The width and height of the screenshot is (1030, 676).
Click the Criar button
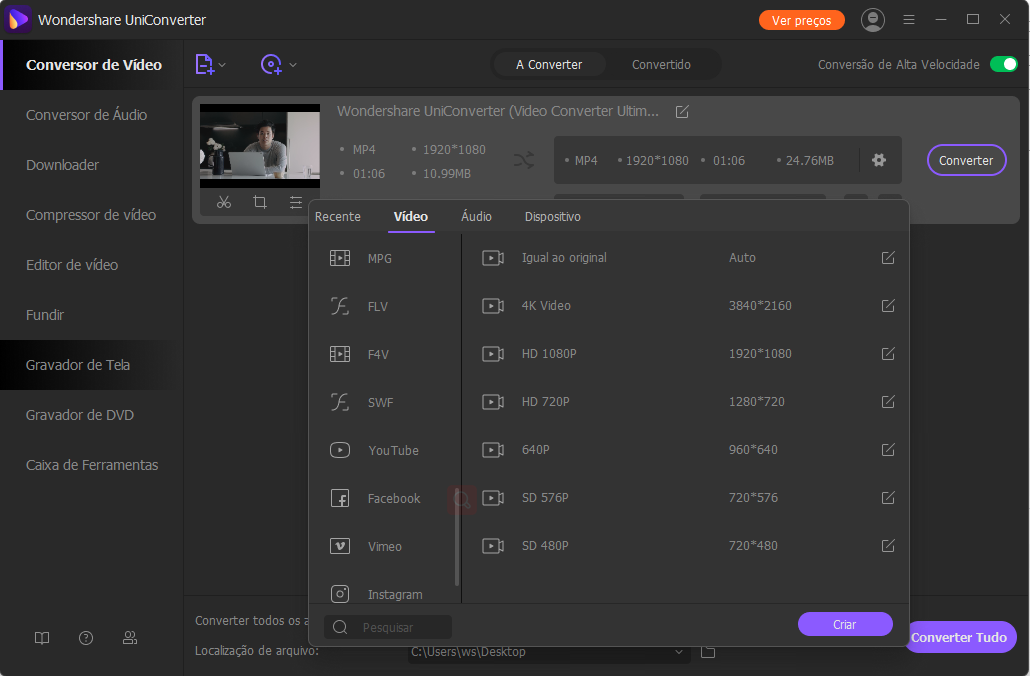(845, 624)
